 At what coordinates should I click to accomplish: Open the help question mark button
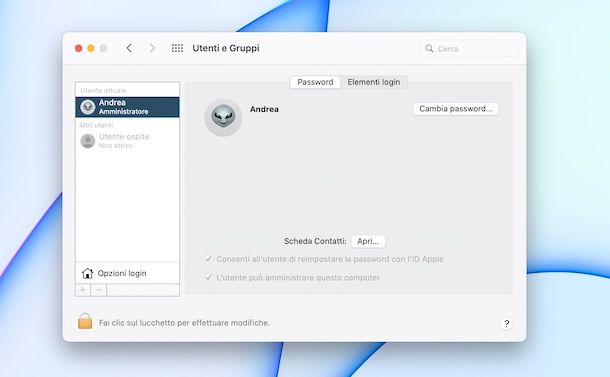(x=507, y=323)
